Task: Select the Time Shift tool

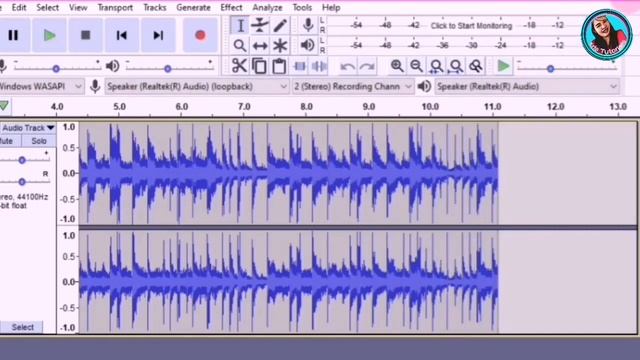Action: 260,45
